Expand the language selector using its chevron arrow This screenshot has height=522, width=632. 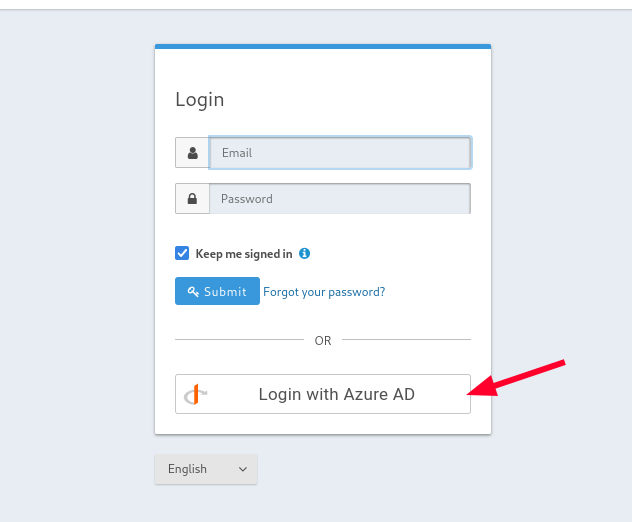tap(243, 469)
